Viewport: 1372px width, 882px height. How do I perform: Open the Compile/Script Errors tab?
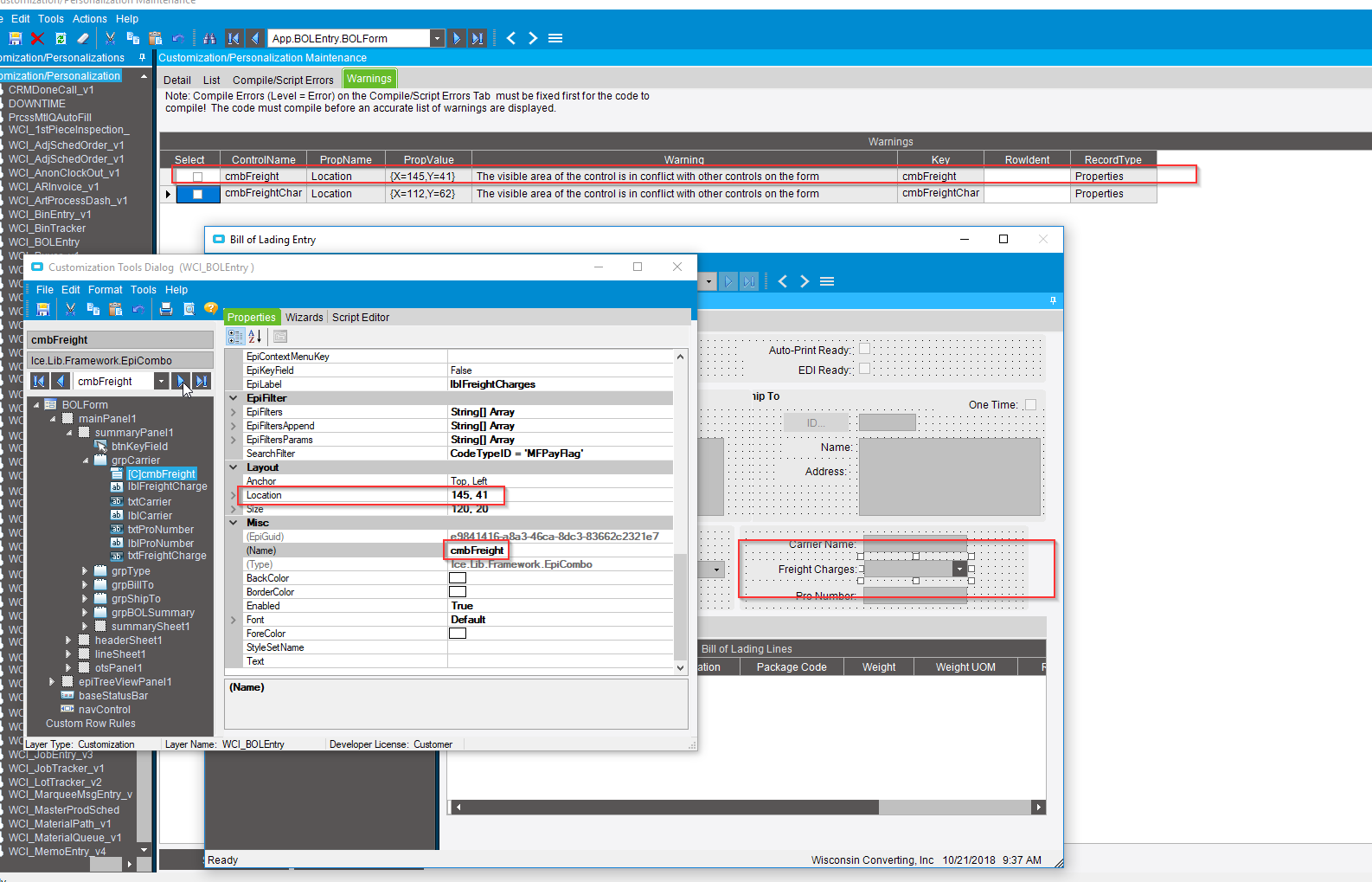[283, 80]
